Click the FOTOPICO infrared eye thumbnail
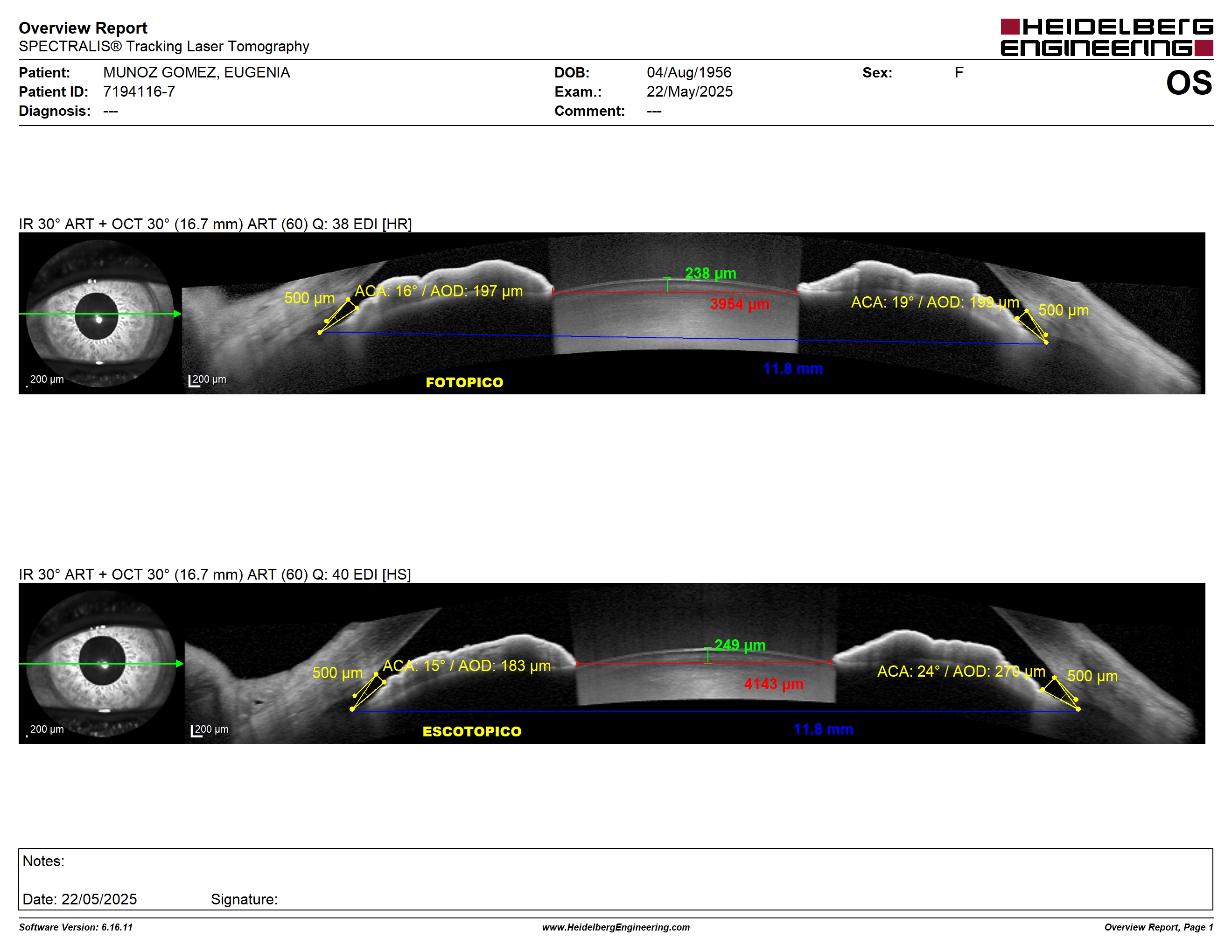Image resolution: width=1232 pixels, height=952 pixels. tap(100, 313)
